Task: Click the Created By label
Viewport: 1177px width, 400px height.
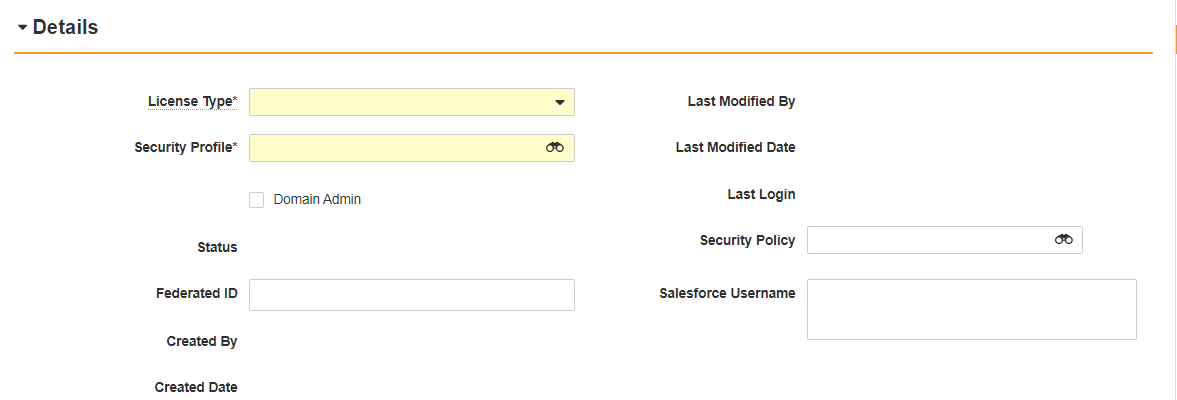Action: [202, 341]
